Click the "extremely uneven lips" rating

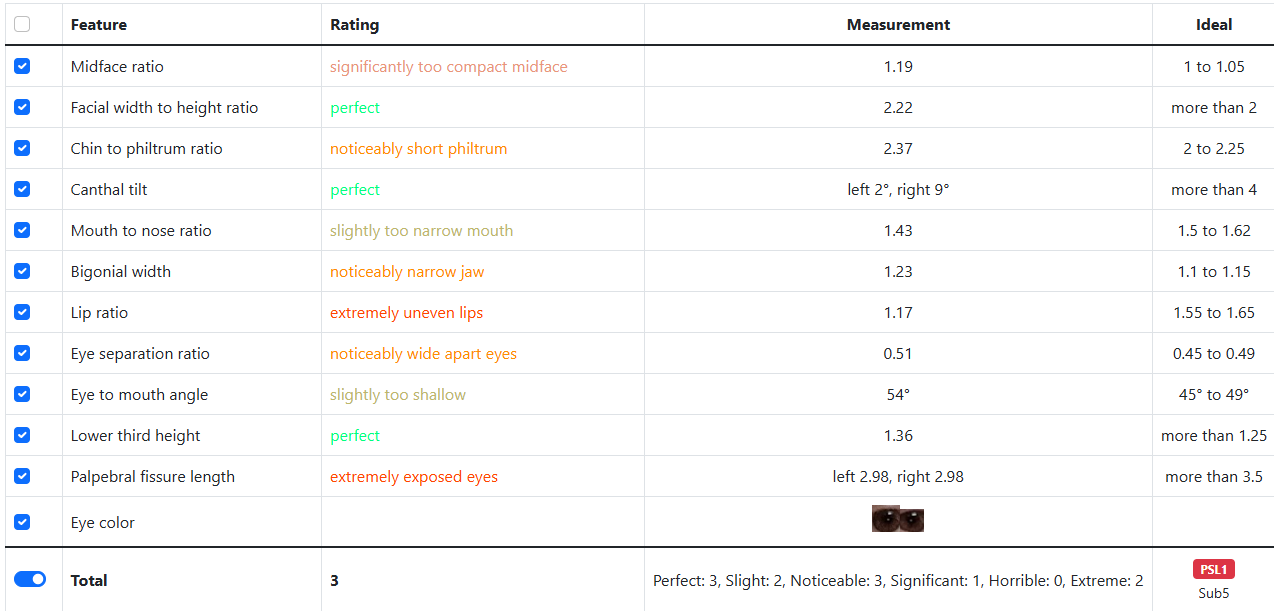406,313
